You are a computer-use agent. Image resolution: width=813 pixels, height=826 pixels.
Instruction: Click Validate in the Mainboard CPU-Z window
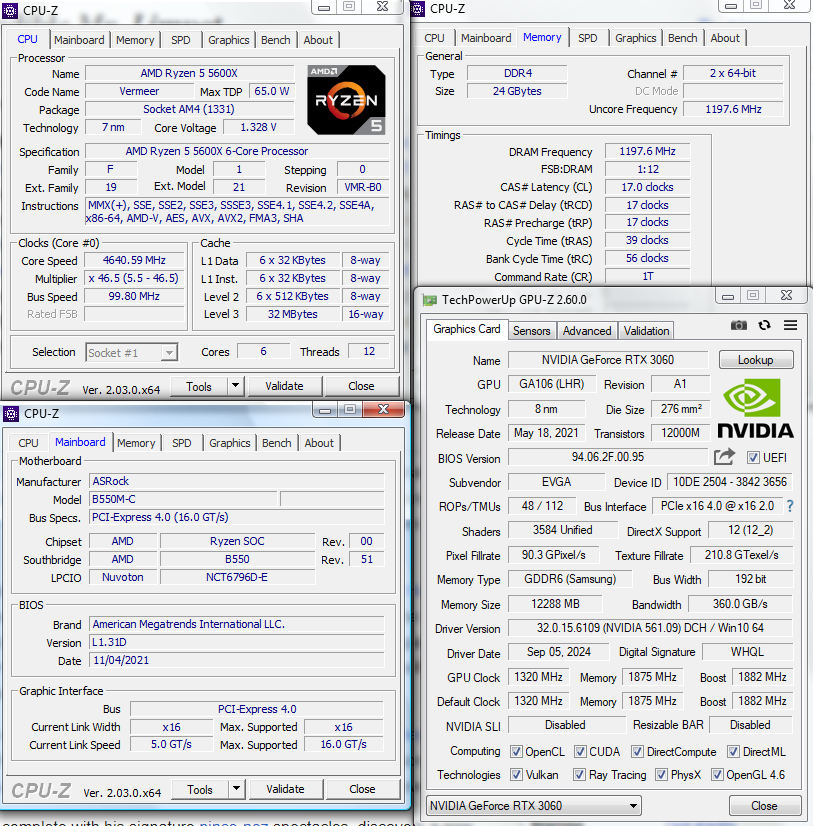pos(286,789)
